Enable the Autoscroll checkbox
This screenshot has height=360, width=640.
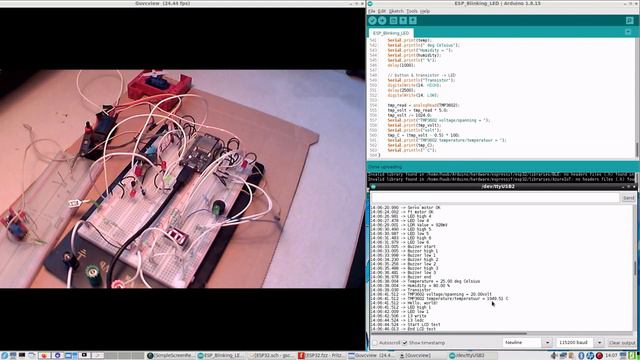(x=375, y=343)
